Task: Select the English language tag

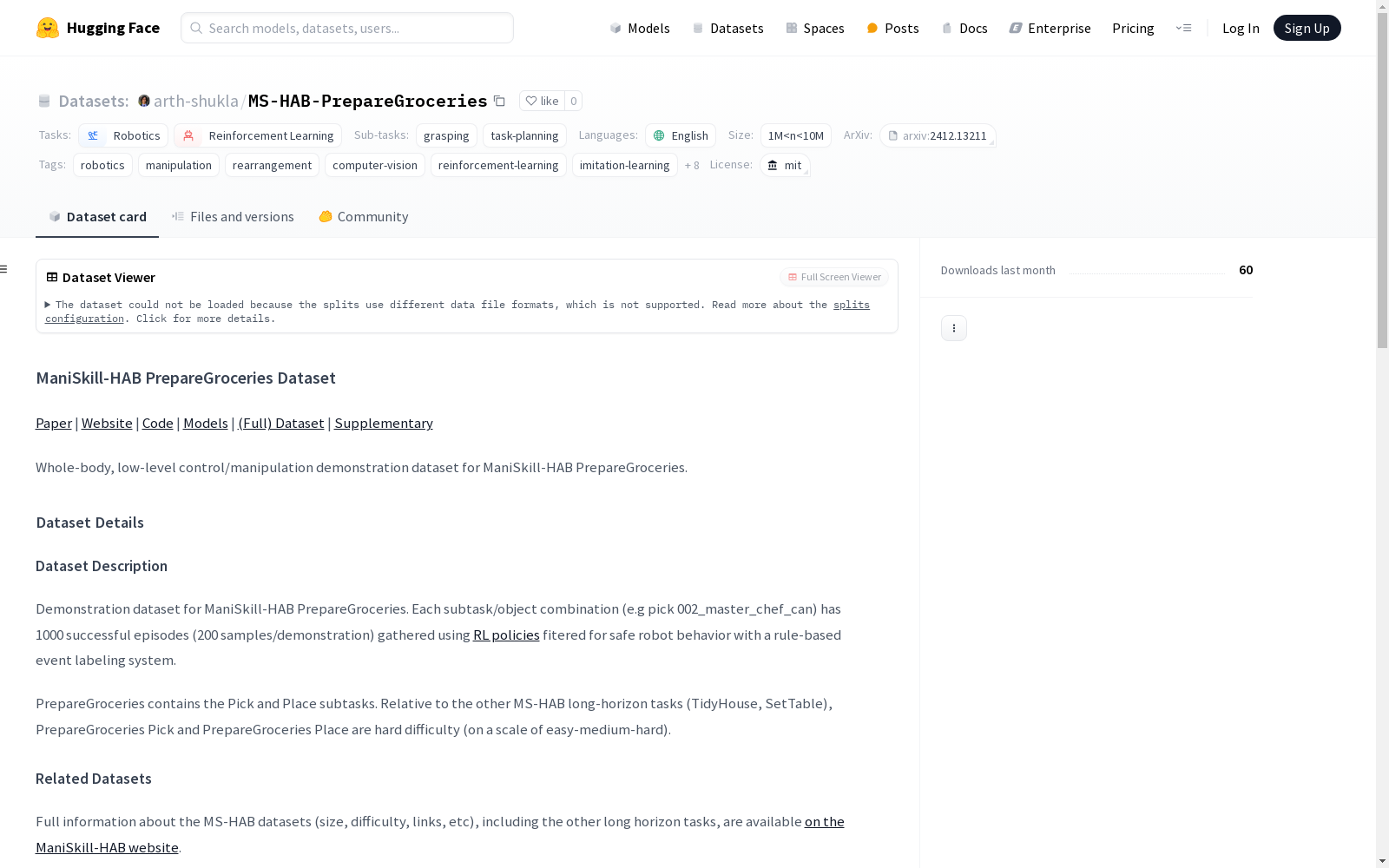Action: [x=681, y=135]
